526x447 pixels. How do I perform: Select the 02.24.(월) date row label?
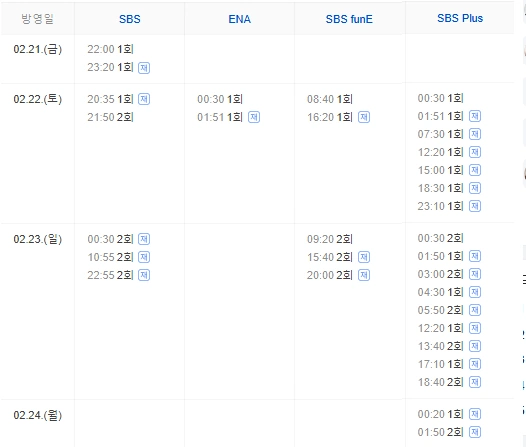pos(38,415)
